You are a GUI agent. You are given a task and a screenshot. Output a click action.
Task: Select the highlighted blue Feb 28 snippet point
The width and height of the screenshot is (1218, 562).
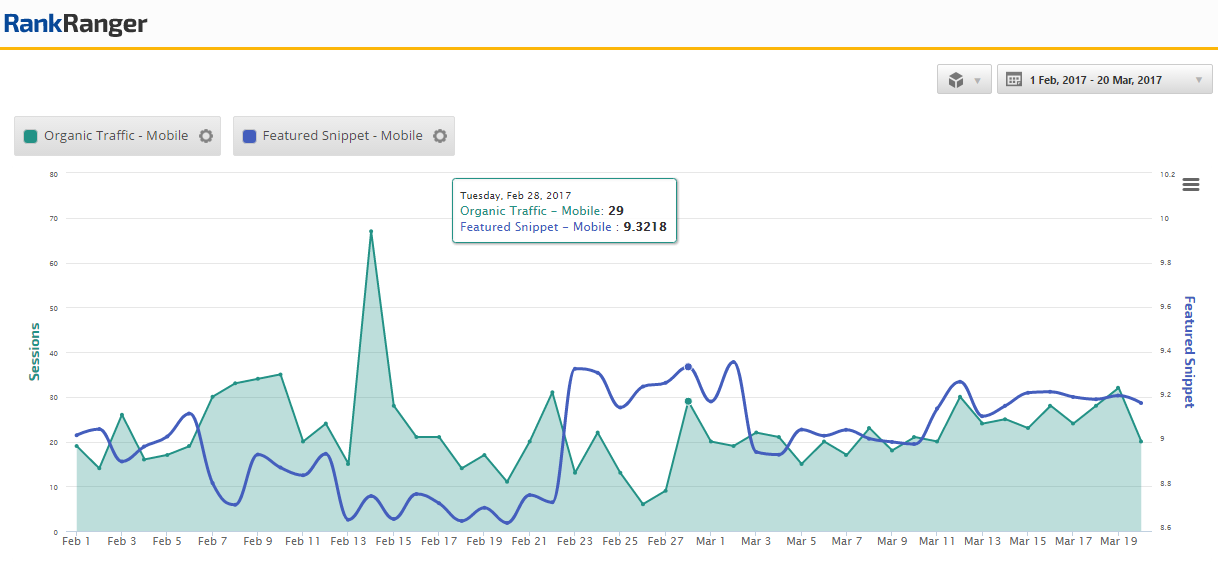click(688, 367)
